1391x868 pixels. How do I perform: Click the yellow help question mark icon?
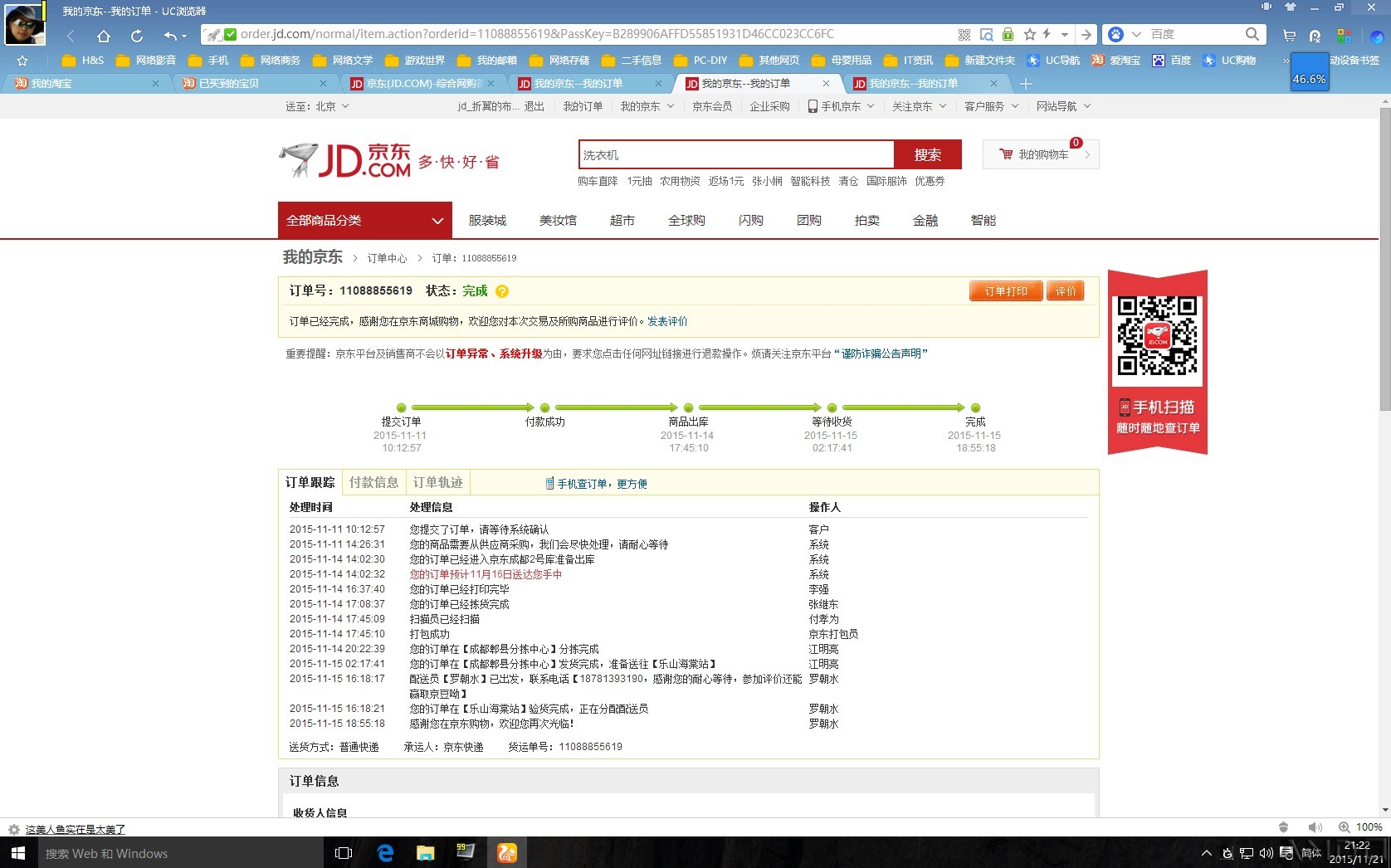coord(502,291)
